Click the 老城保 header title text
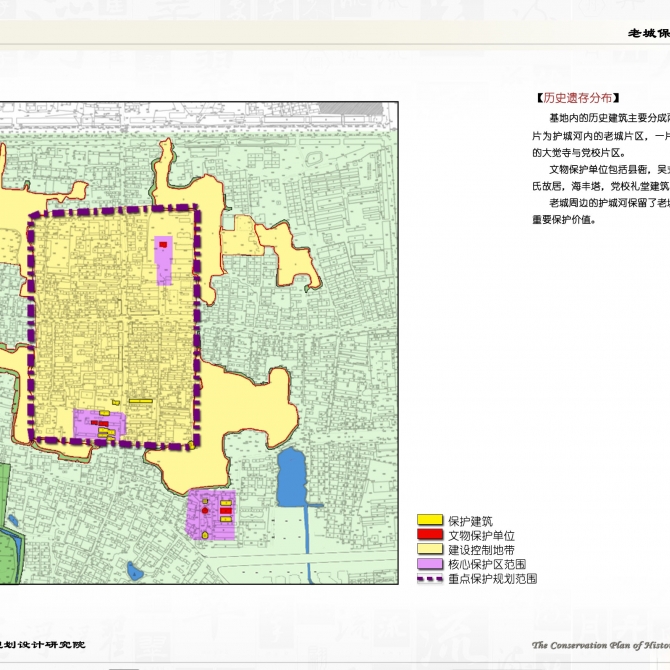 648,33
